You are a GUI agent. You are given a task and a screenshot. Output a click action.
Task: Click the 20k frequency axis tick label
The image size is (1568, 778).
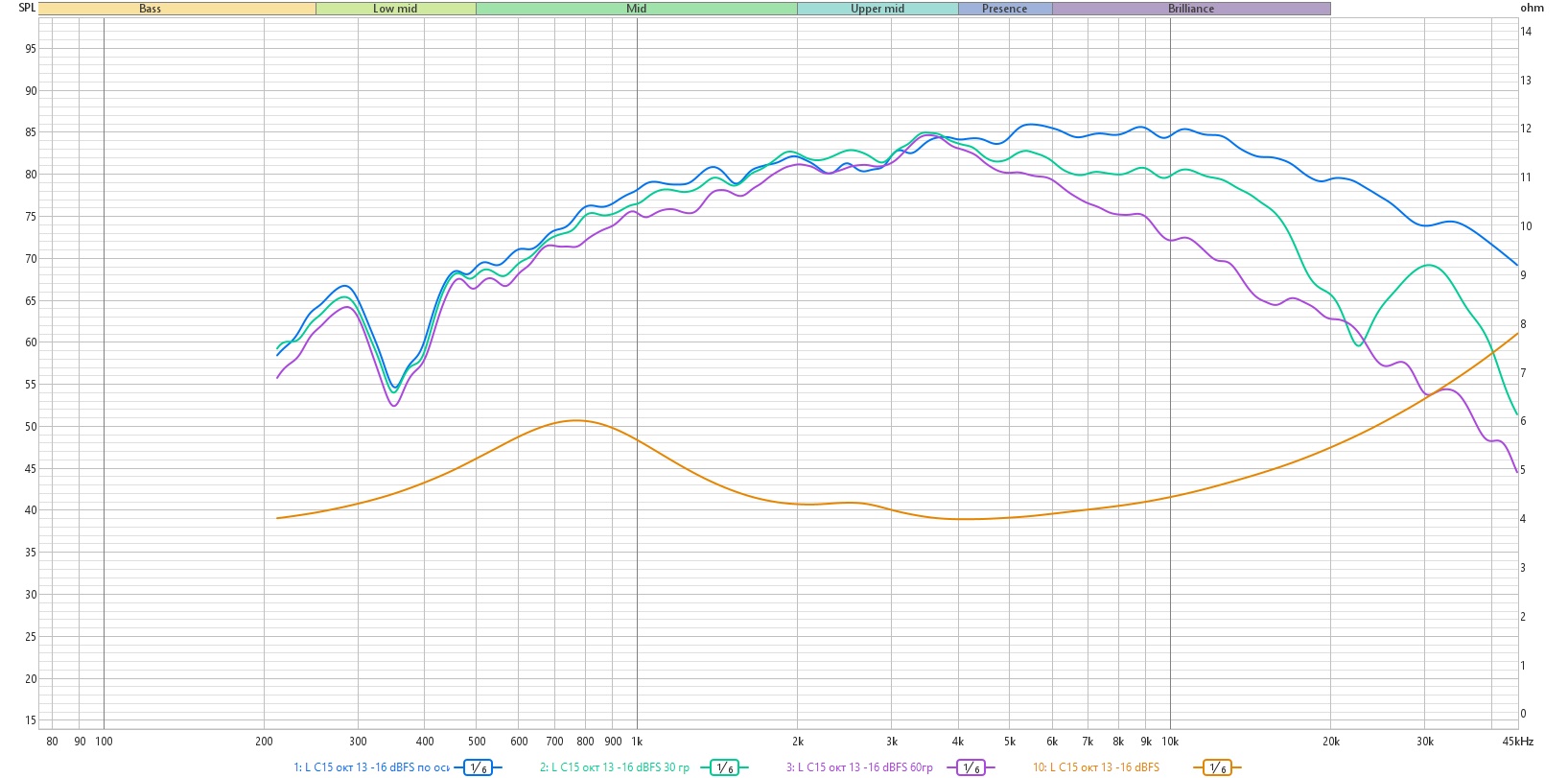pos(1330,742)
